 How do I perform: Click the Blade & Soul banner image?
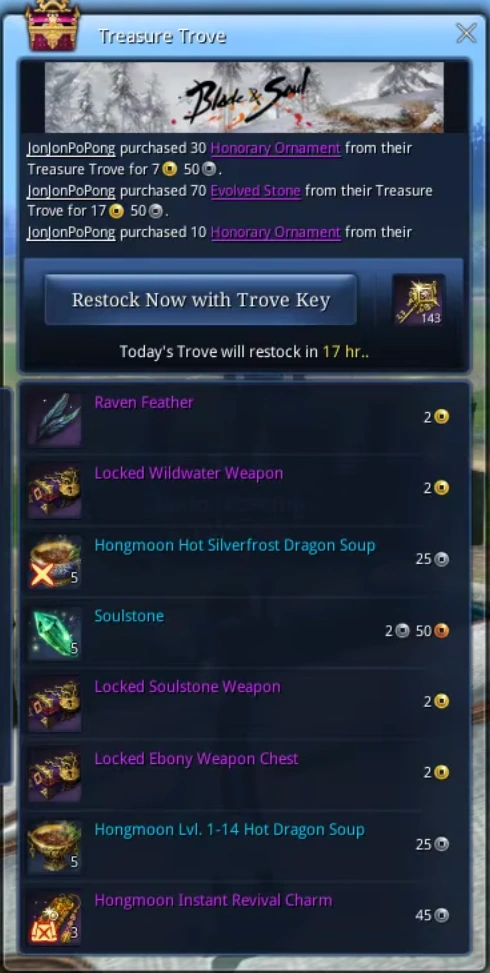click(x=244, y=97)
